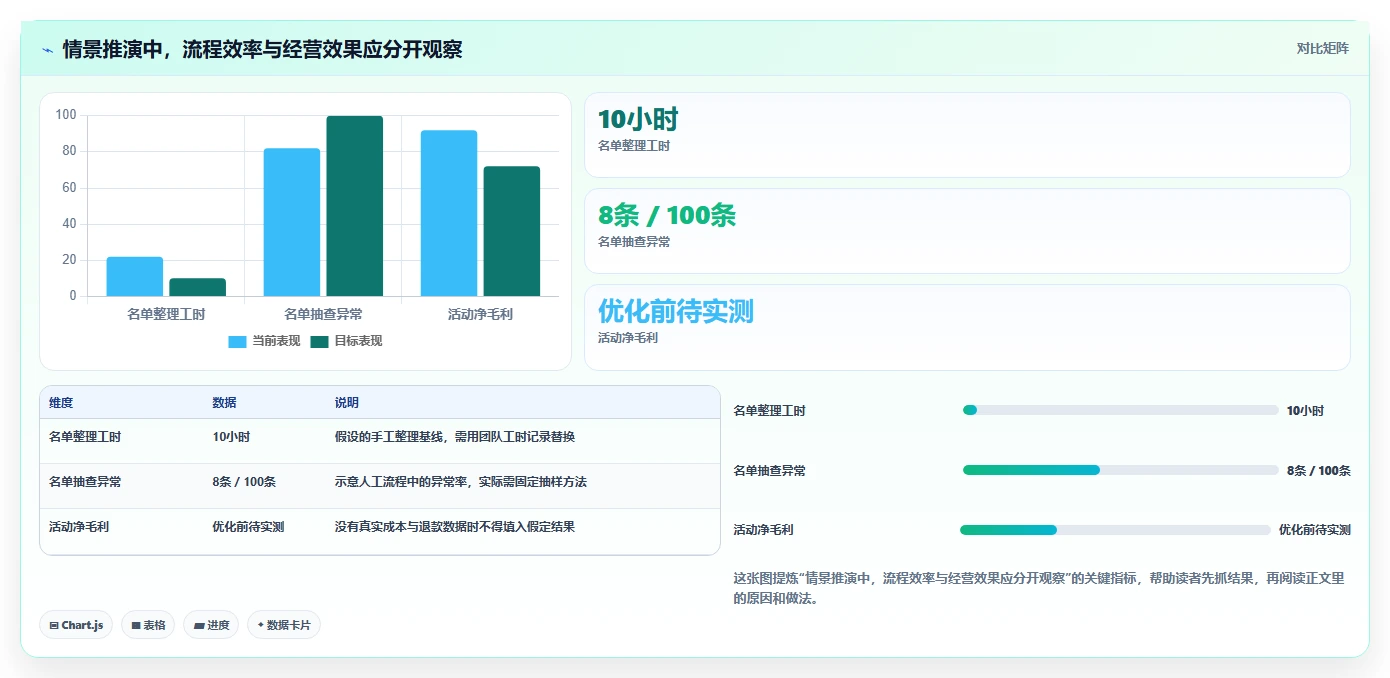Screen dimensions: 1390x678
Task: Click the Chart.js tag chip
Action: (x=76, y=625)
